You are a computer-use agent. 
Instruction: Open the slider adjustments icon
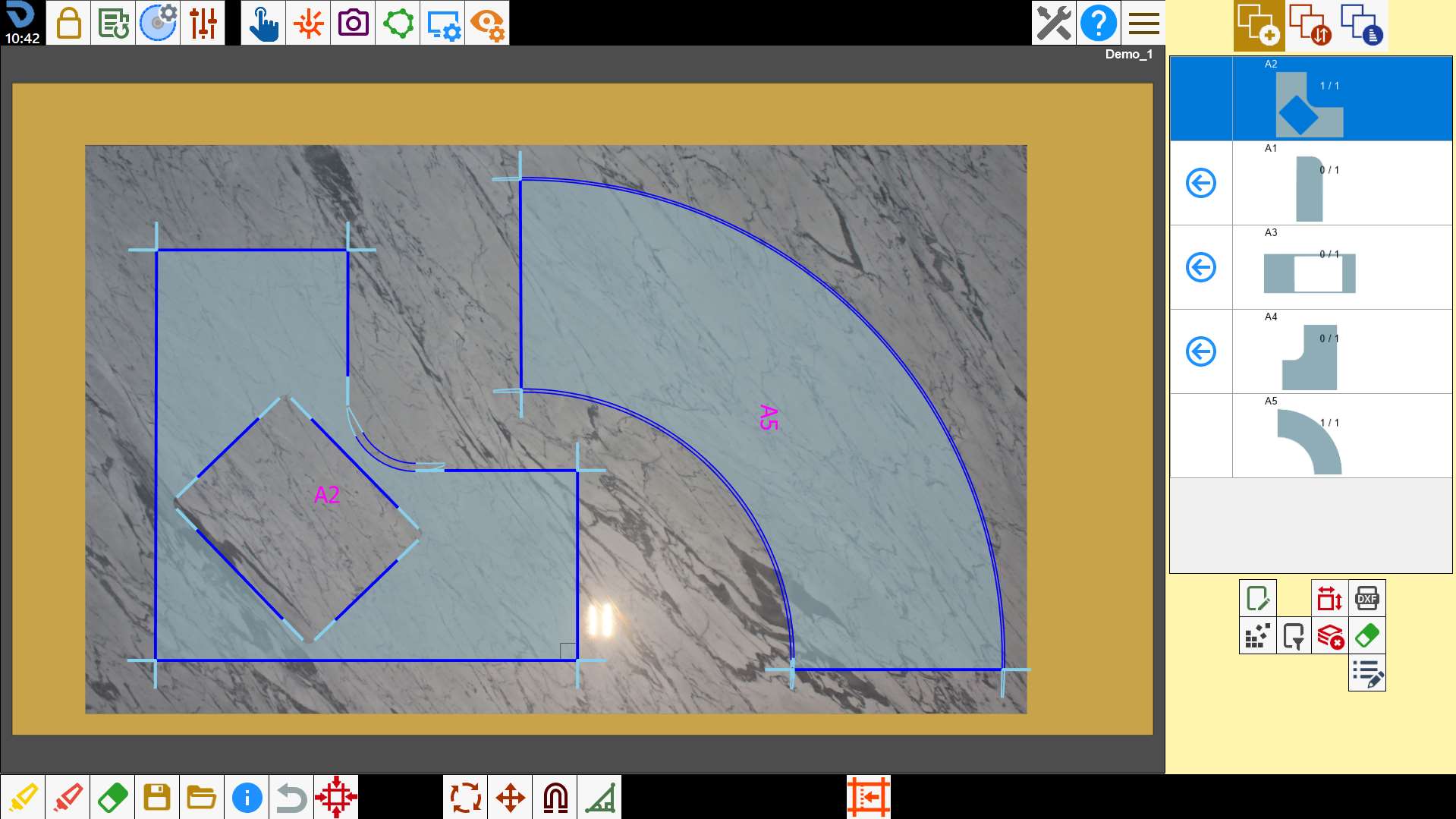pyautogui.click(x=203, y=23)
